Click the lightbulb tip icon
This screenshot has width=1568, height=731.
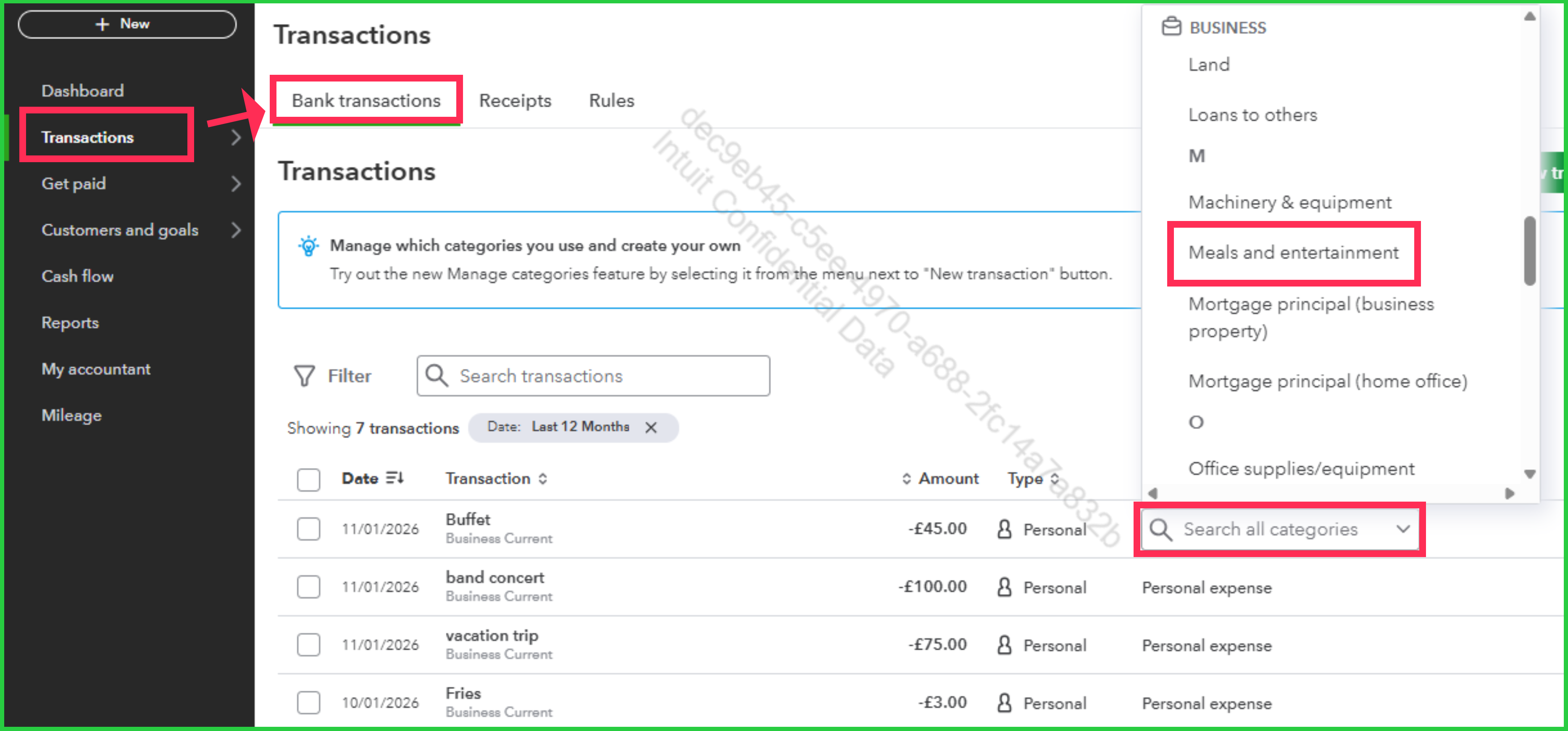(309, 246)
